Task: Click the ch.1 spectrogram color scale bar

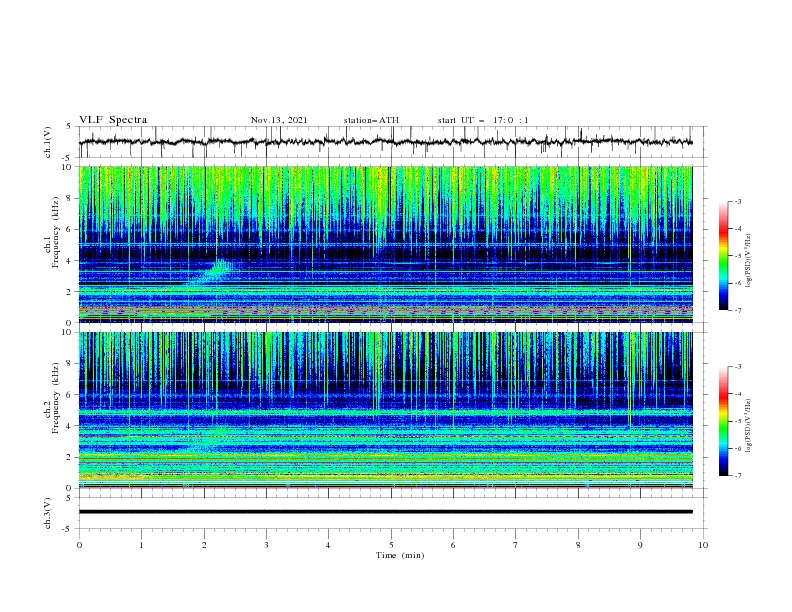Action: pos(723,256)
